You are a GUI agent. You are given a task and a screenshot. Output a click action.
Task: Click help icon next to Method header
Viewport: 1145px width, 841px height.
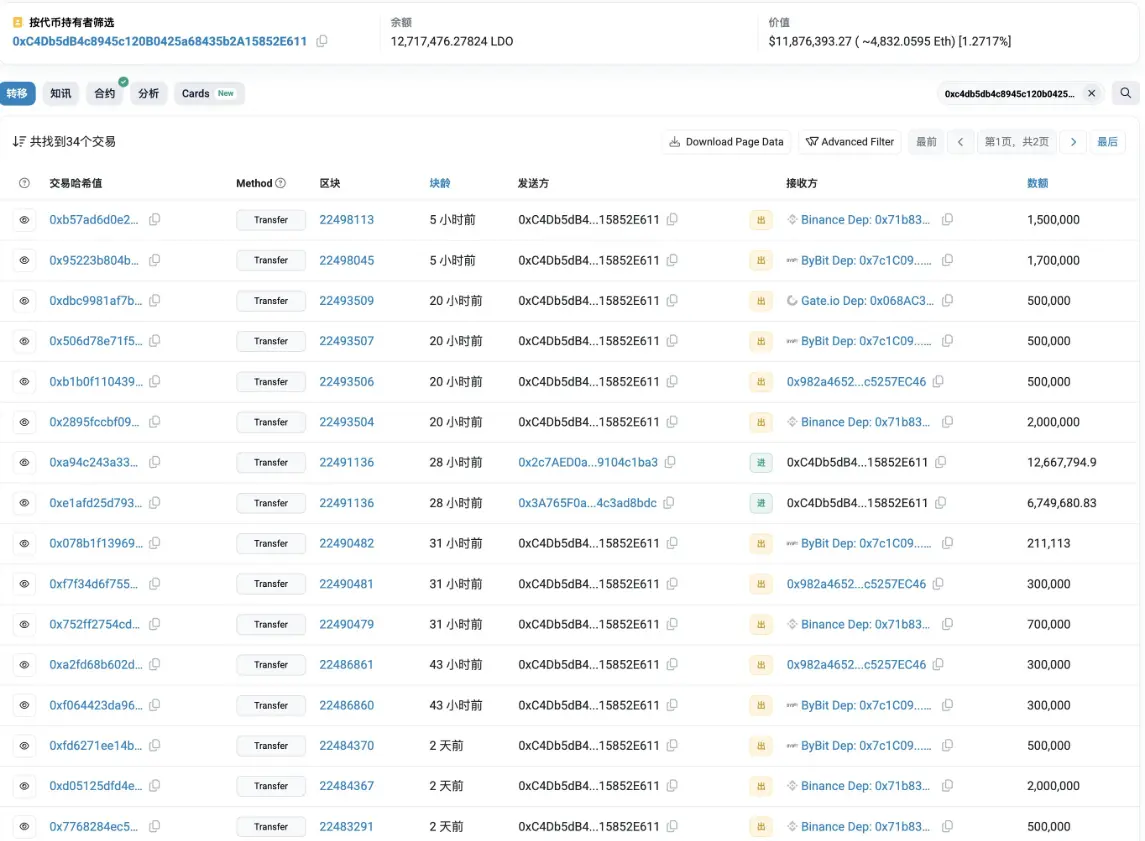tap(280, 183)
